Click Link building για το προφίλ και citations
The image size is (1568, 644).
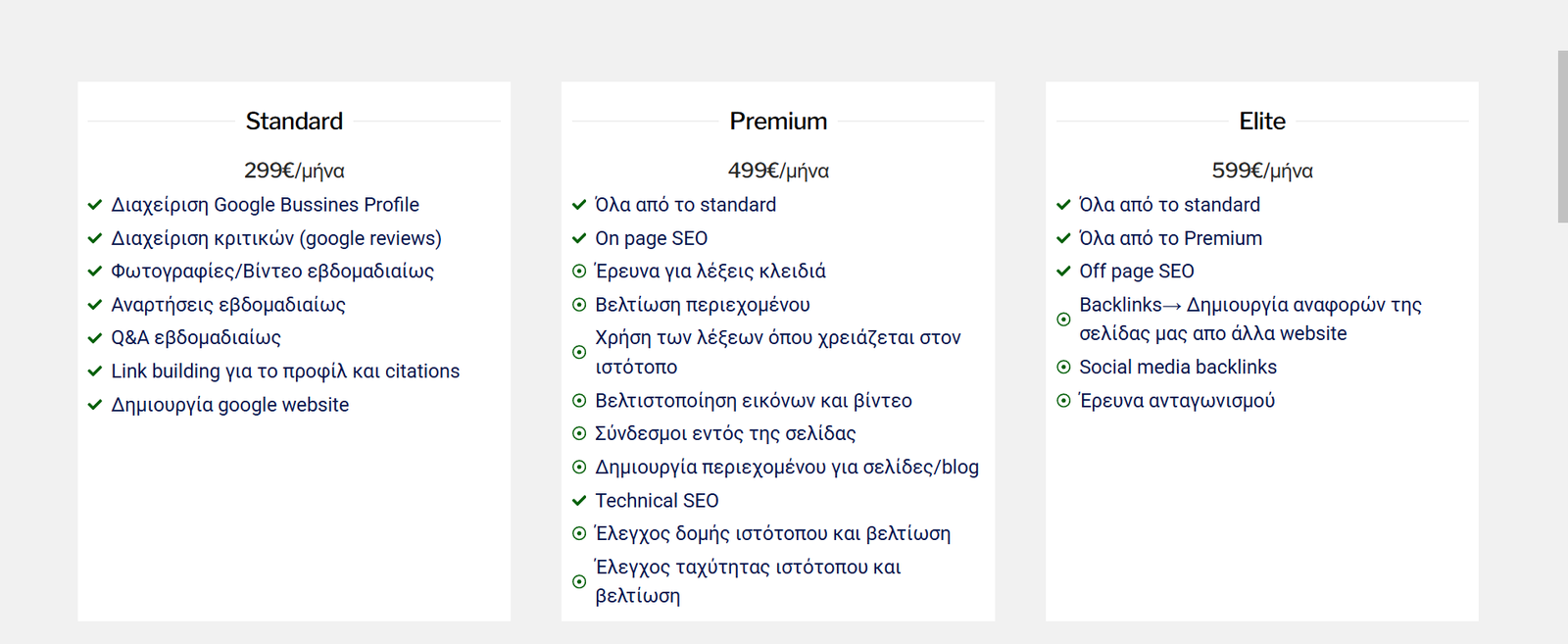point(285,372)
